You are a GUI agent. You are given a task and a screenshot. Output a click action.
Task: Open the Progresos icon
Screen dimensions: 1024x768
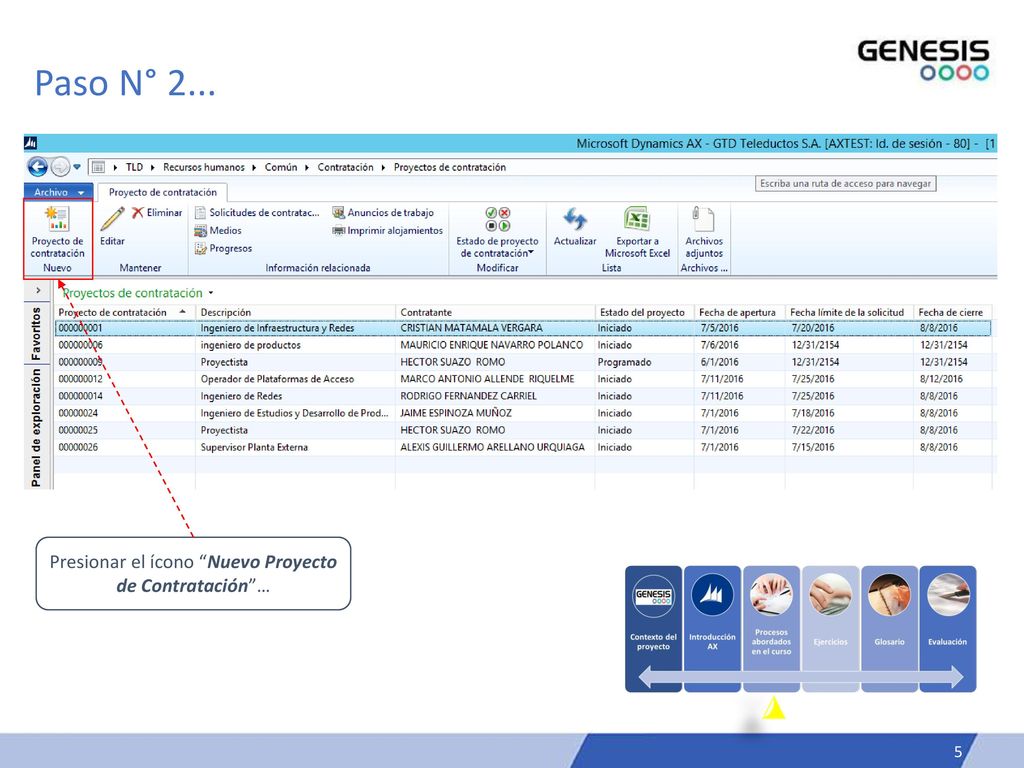pyautogui.click(x=200, y=248)
